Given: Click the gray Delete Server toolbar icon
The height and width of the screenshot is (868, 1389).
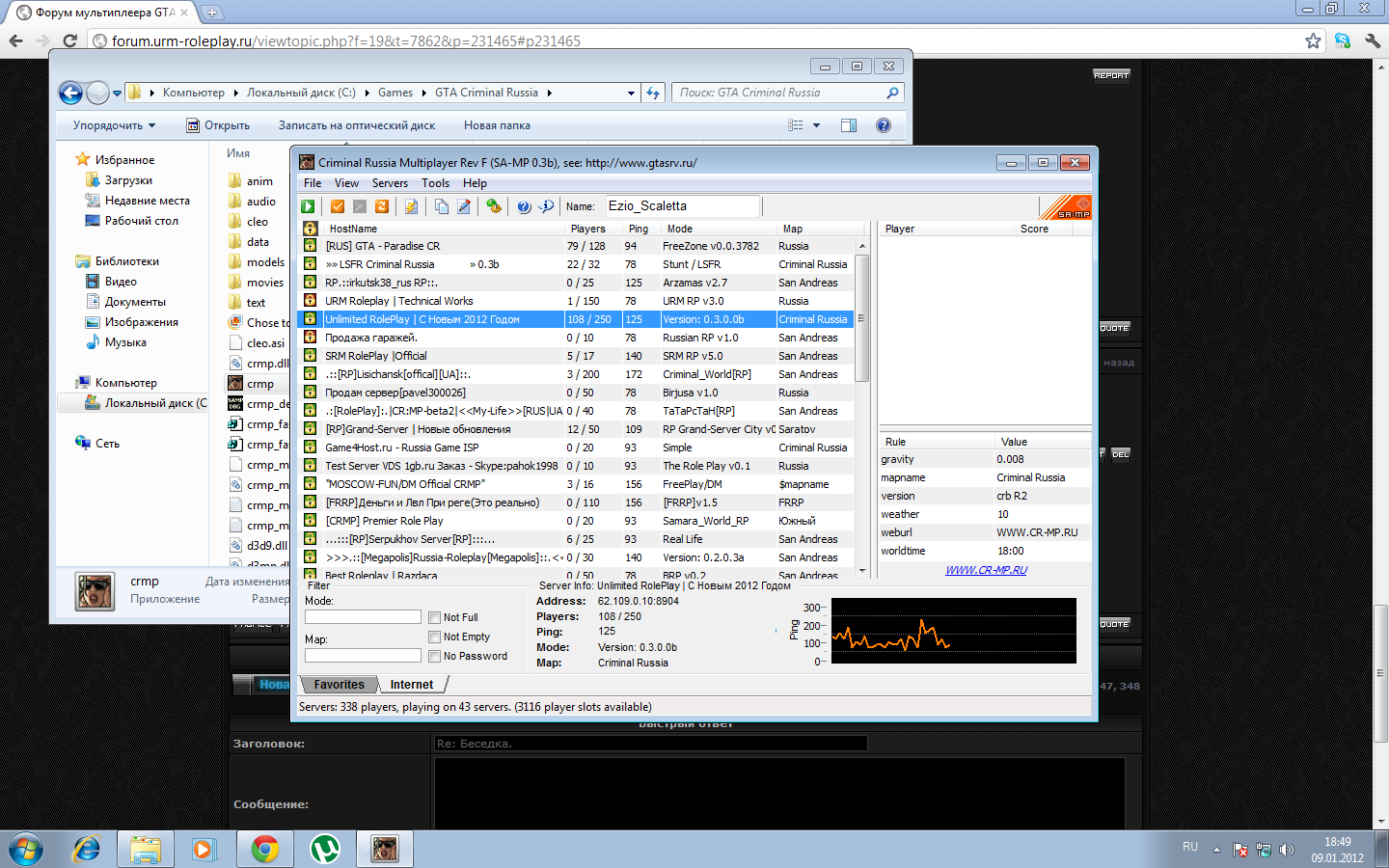Looking at the screenshot, I should (360, 206).
